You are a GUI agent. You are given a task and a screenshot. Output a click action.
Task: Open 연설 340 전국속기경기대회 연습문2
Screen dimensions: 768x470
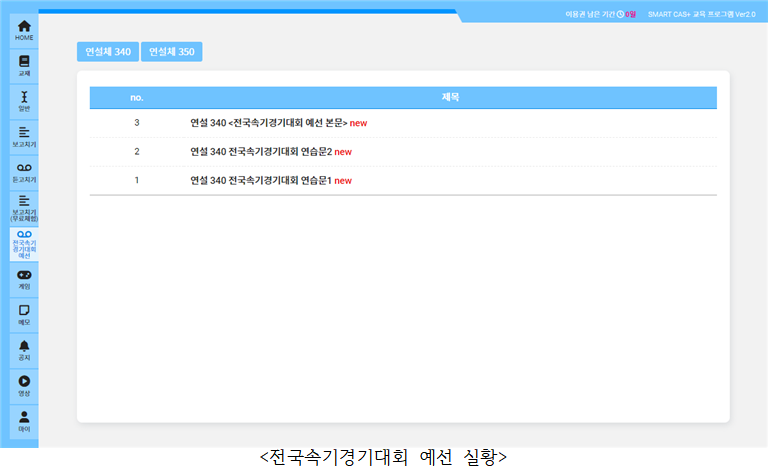pos(261,152)
